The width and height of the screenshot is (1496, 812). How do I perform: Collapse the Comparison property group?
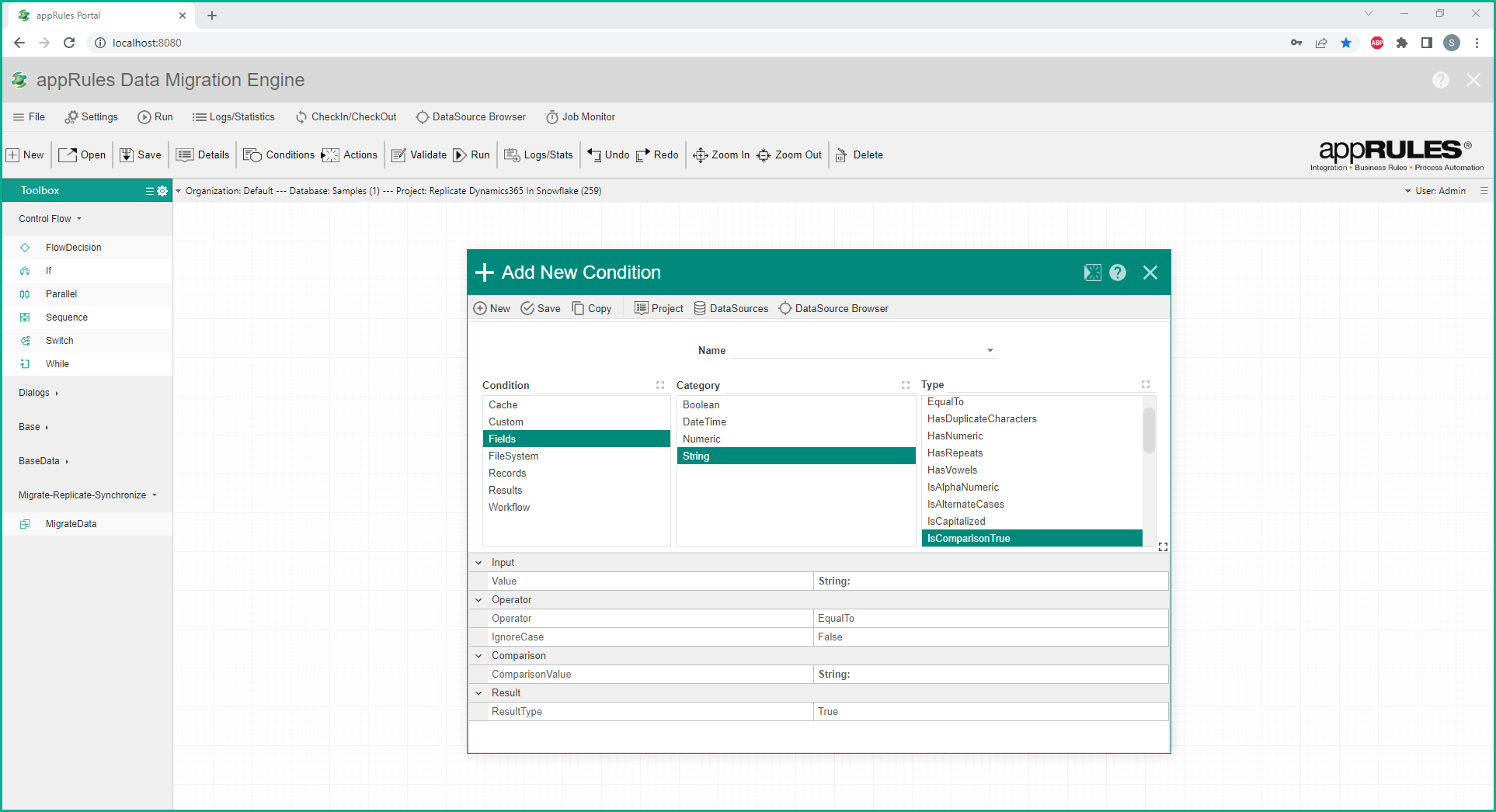[x=478, y=656]
